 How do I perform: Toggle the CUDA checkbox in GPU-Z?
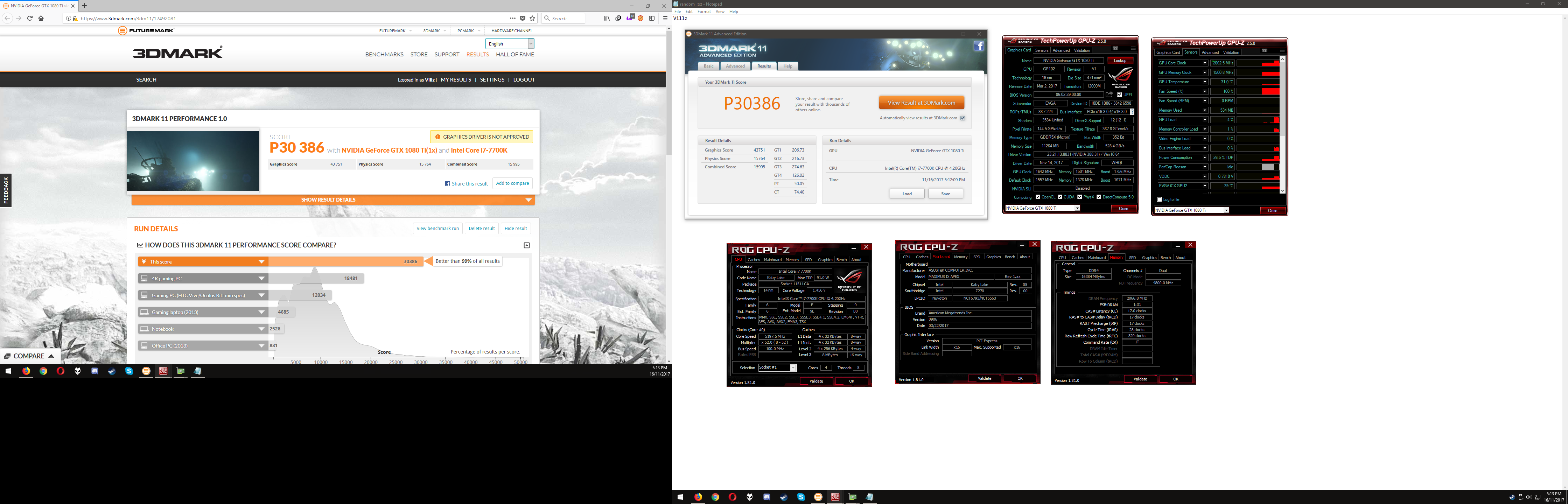tap(1060, 197)
